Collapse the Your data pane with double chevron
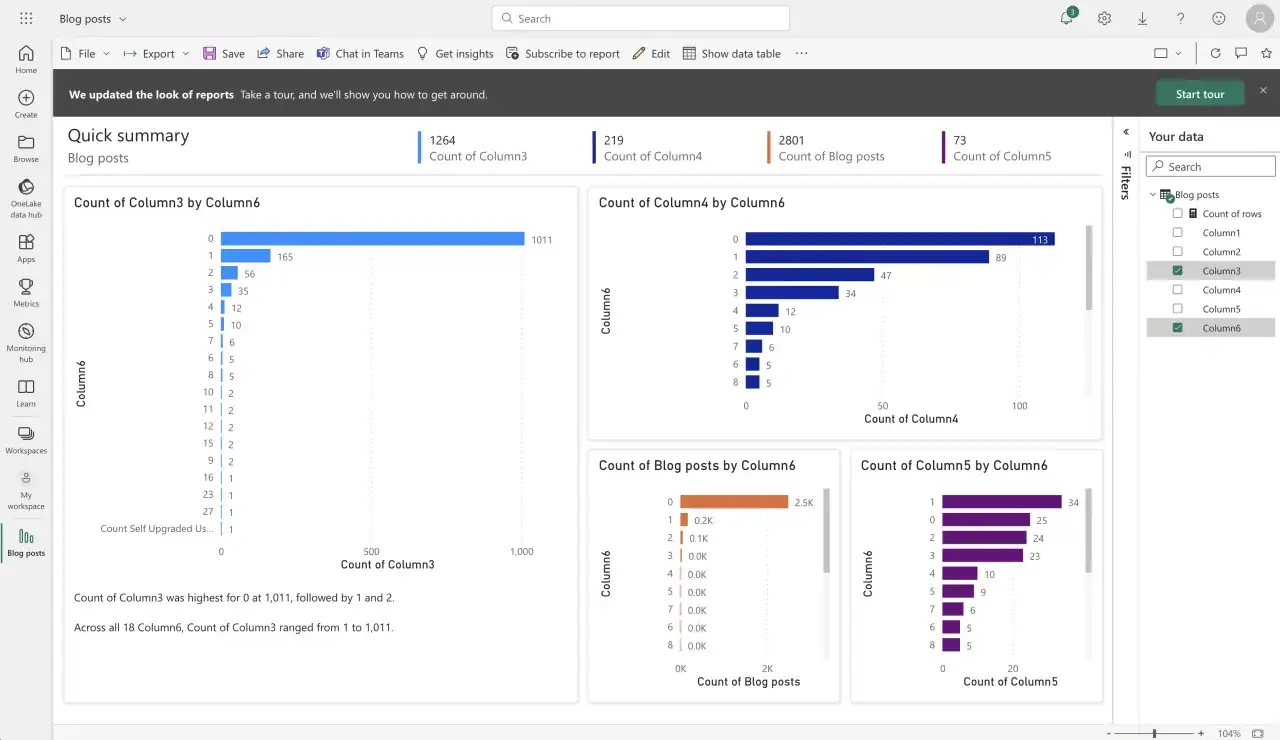This screenshot has height=740, width=1280. 1126,132
